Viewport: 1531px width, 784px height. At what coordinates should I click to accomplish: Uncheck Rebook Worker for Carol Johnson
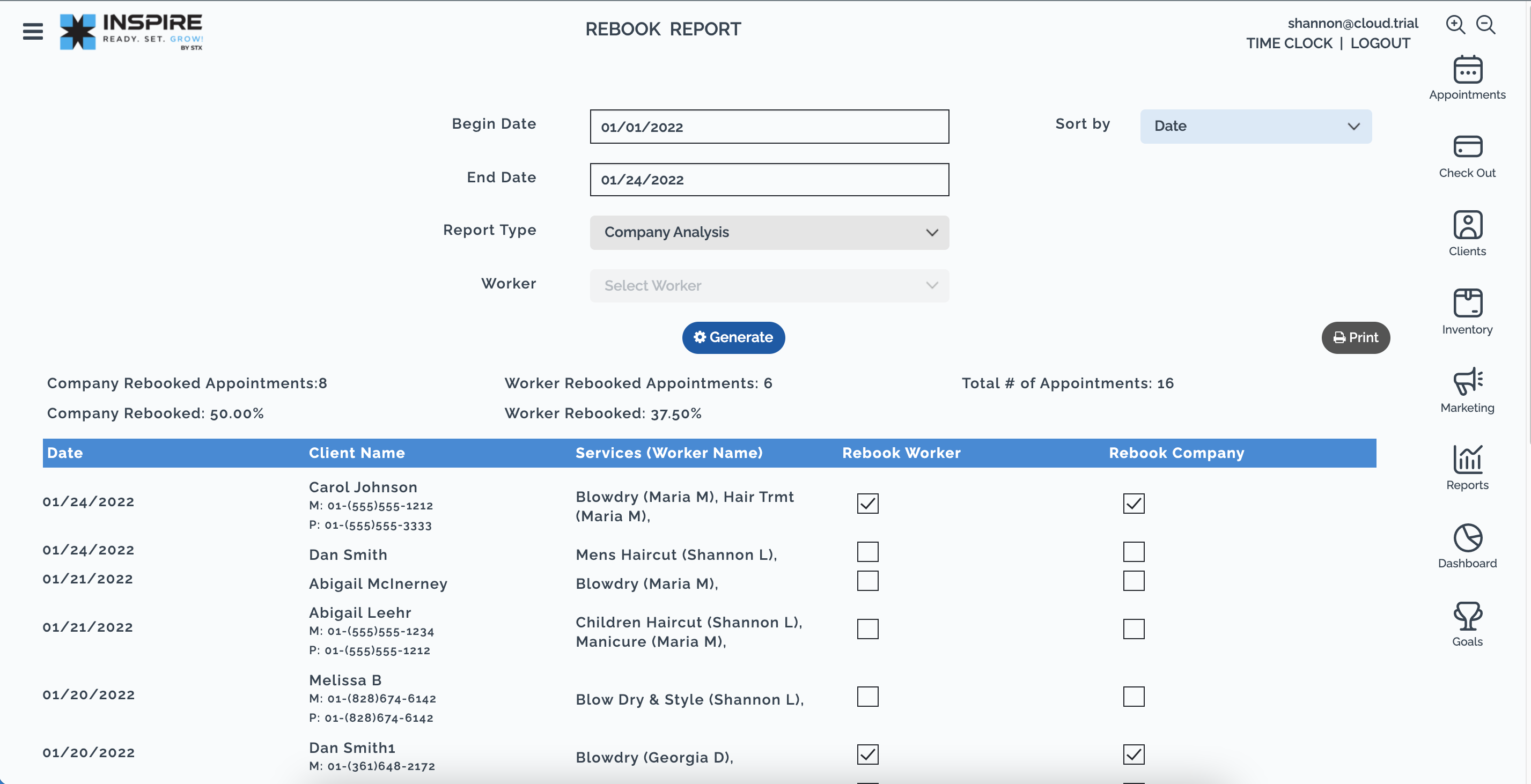coord(868,503)
